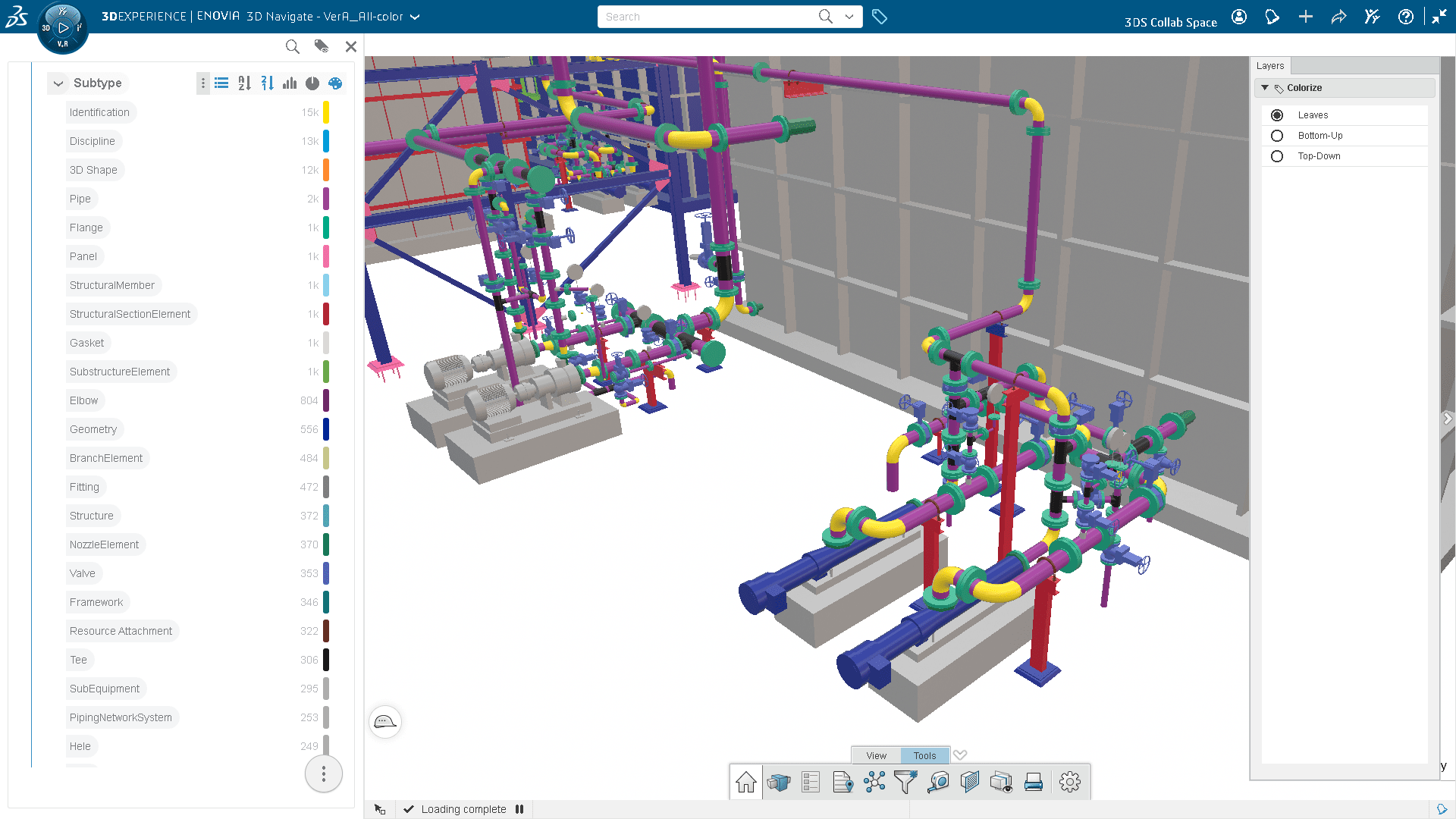The width and height of the screenshot is (1456, 819).
Task: Click the orange 3D Shape color swatch
Action: (x=326, y=170)
